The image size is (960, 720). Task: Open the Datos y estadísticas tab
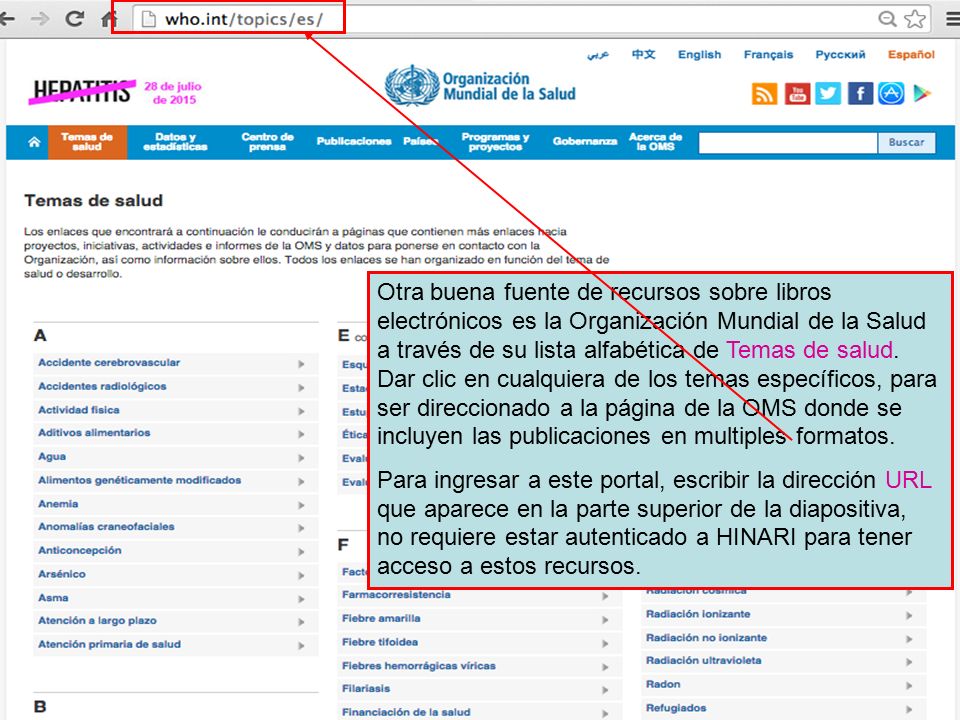175,142
